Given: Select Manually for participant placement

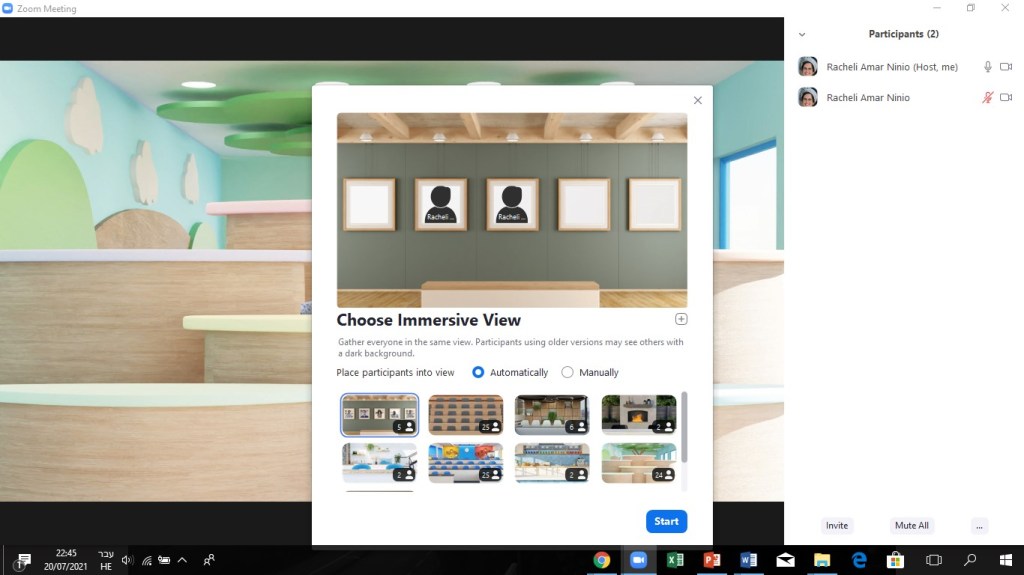Looking at the screenshot, I should coord(568,372).
